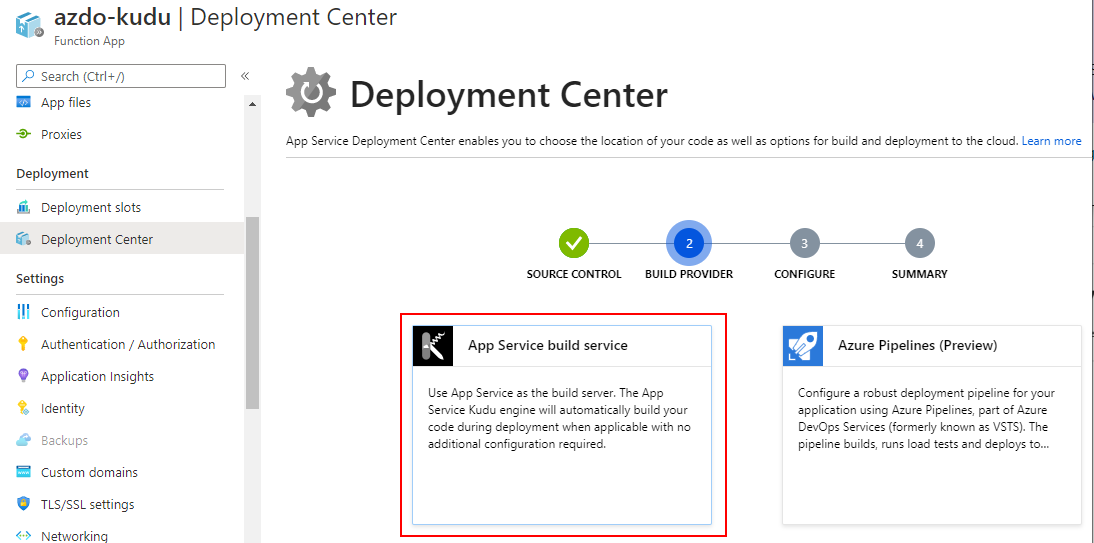This screenshot has height=543, width=1094.
Task: Click the search magnifier icon
Action: [29, 76]
